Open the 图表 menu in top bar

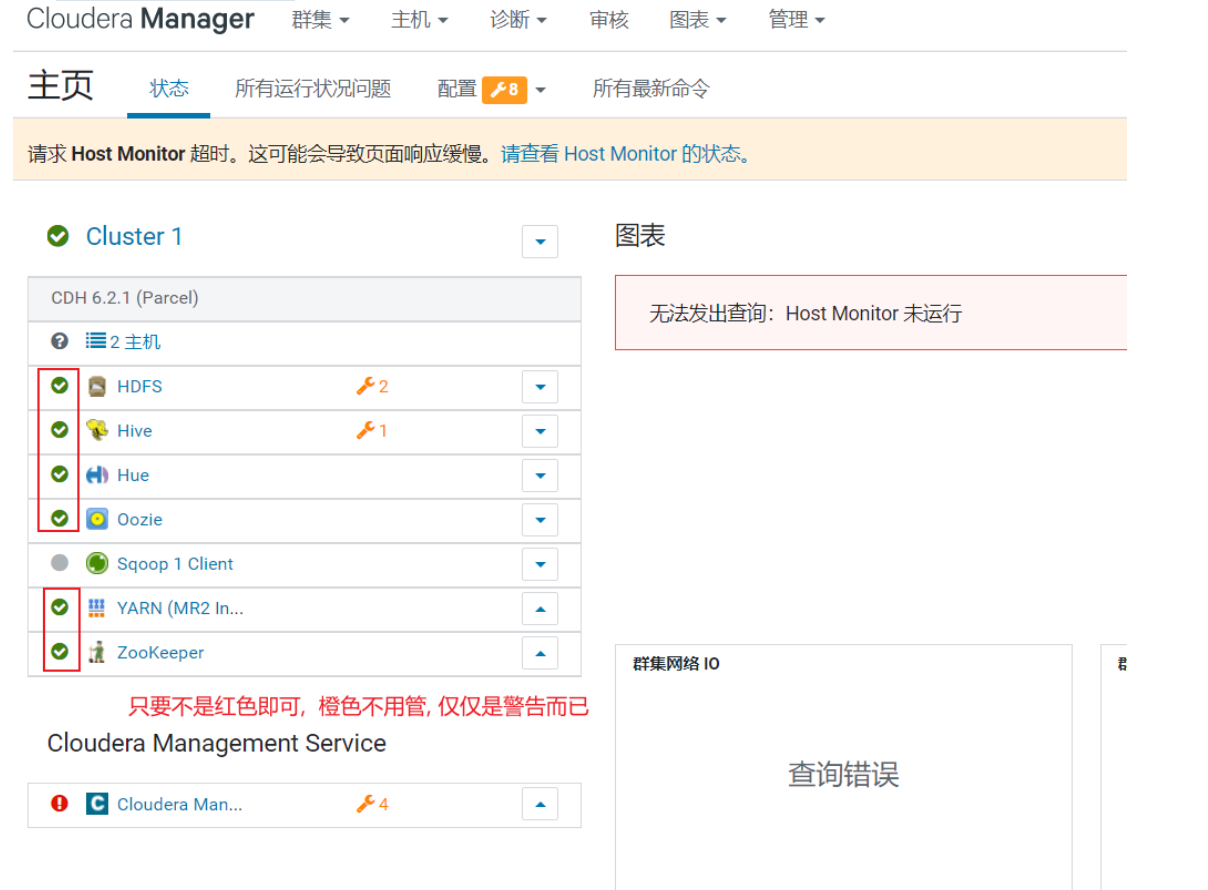click(698, 20)
